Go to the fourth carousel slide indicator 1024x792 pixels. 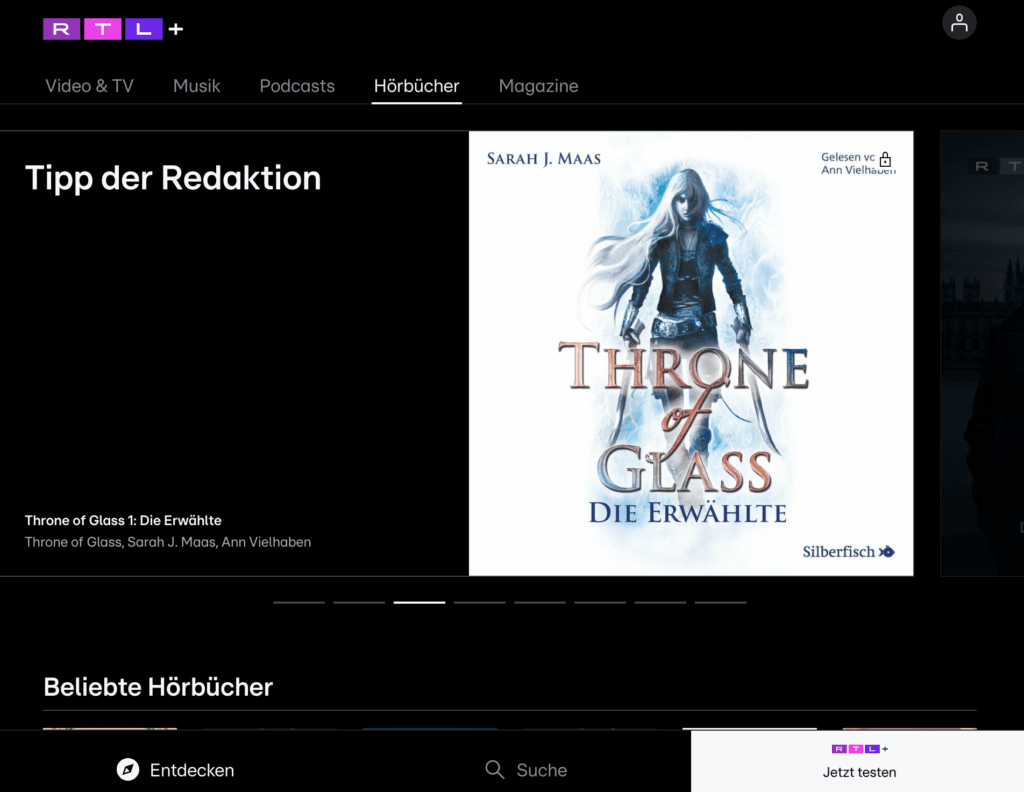(x=479, y=603)
